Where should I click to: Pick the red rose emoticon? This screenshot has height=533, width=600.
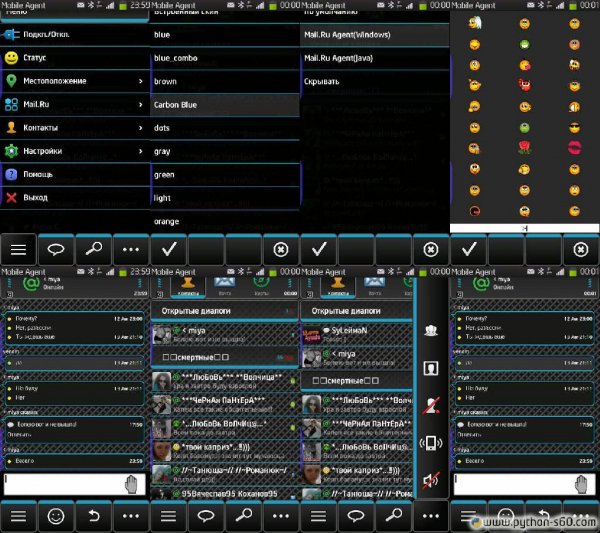click(x=525, y=147)
